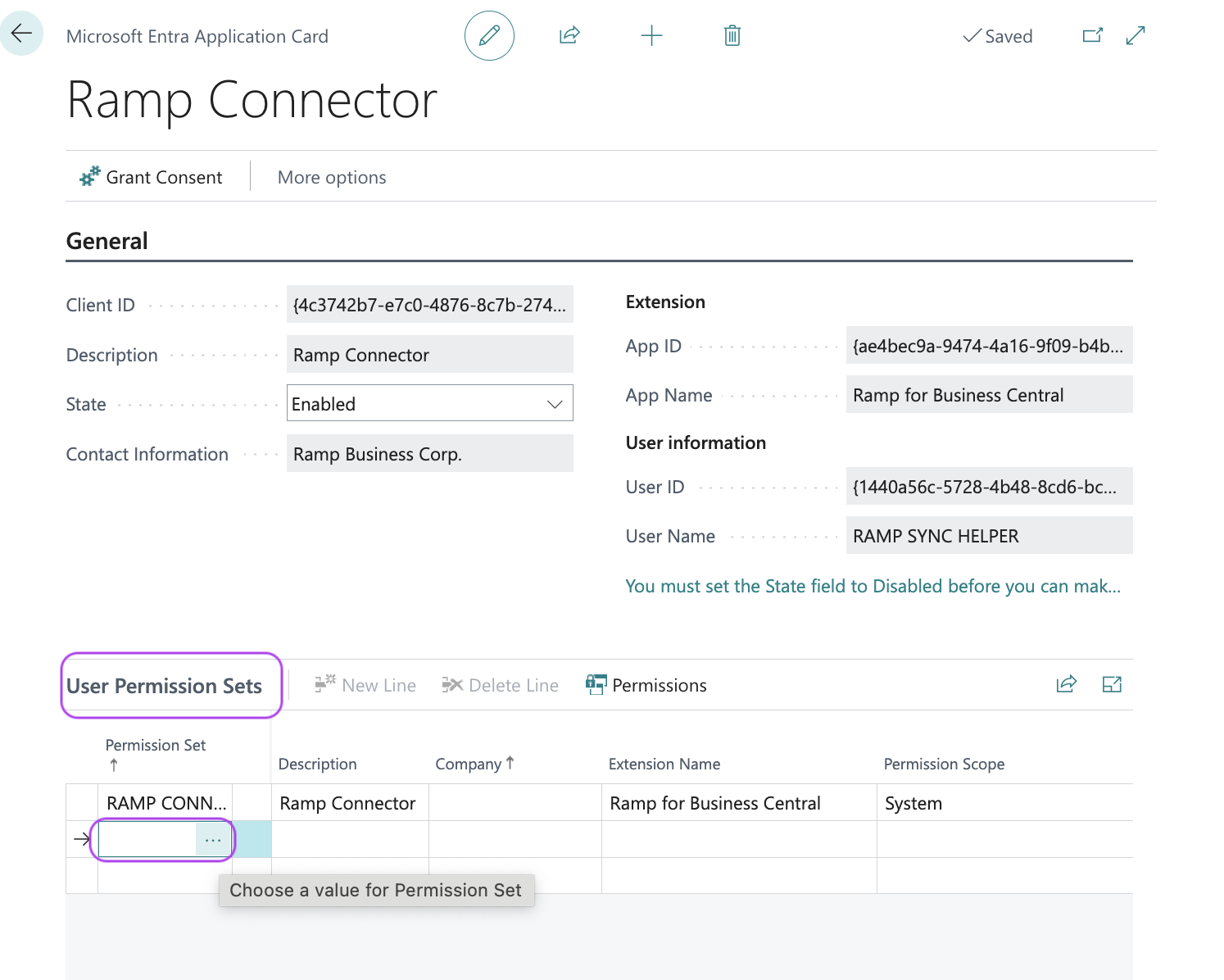Open More options menu
The width and height of the screenshot is (1224, 980).
point(332,177)
